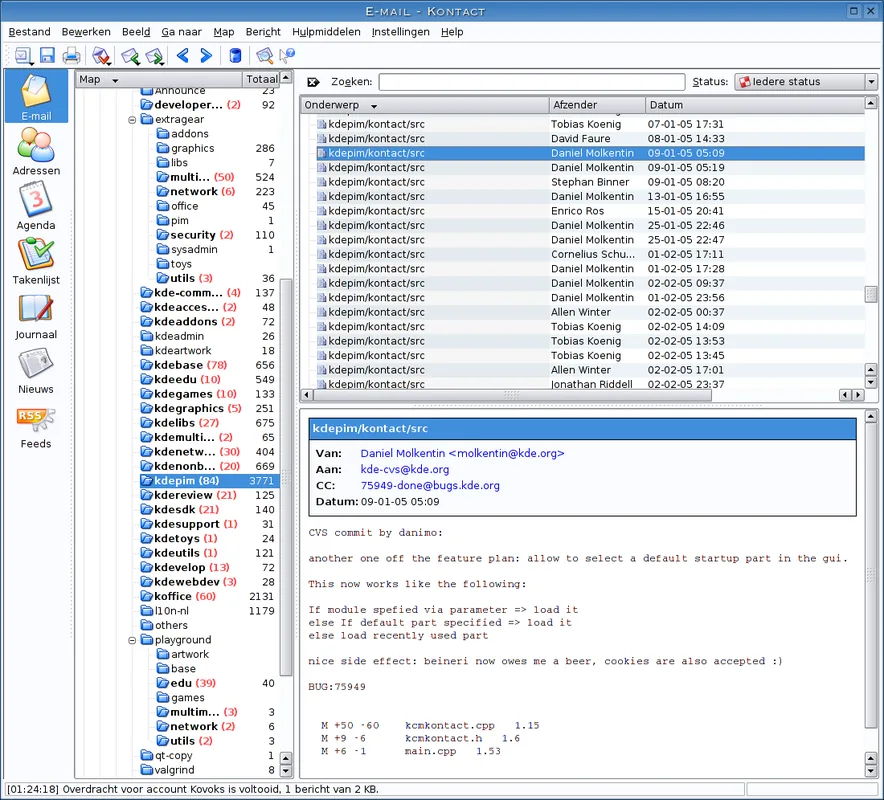This screenshot has height=800, width=884.
Task: Click the Print toolbar icon
Action: pyautogui.click(x=72, y=55)
